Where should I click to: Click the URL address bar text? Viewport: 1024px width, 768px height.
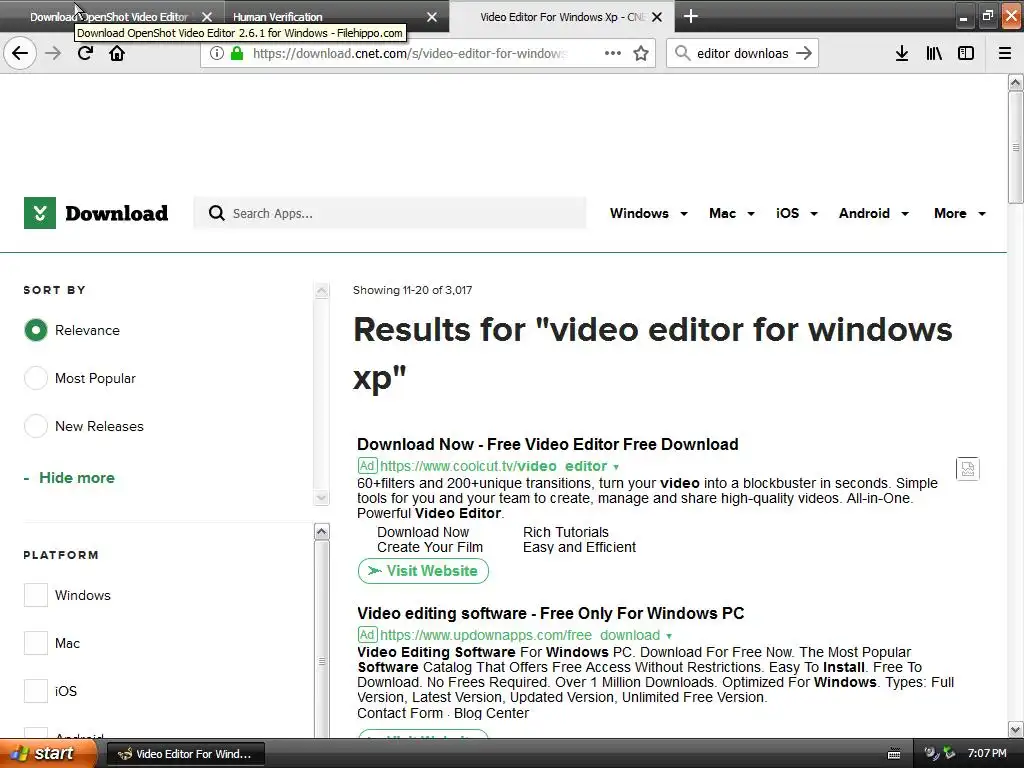tap(410, 54)
